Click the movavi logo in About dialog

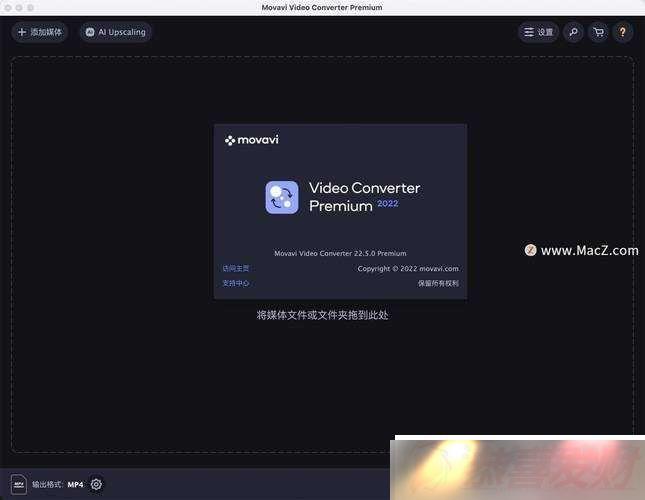click(251, 140)
